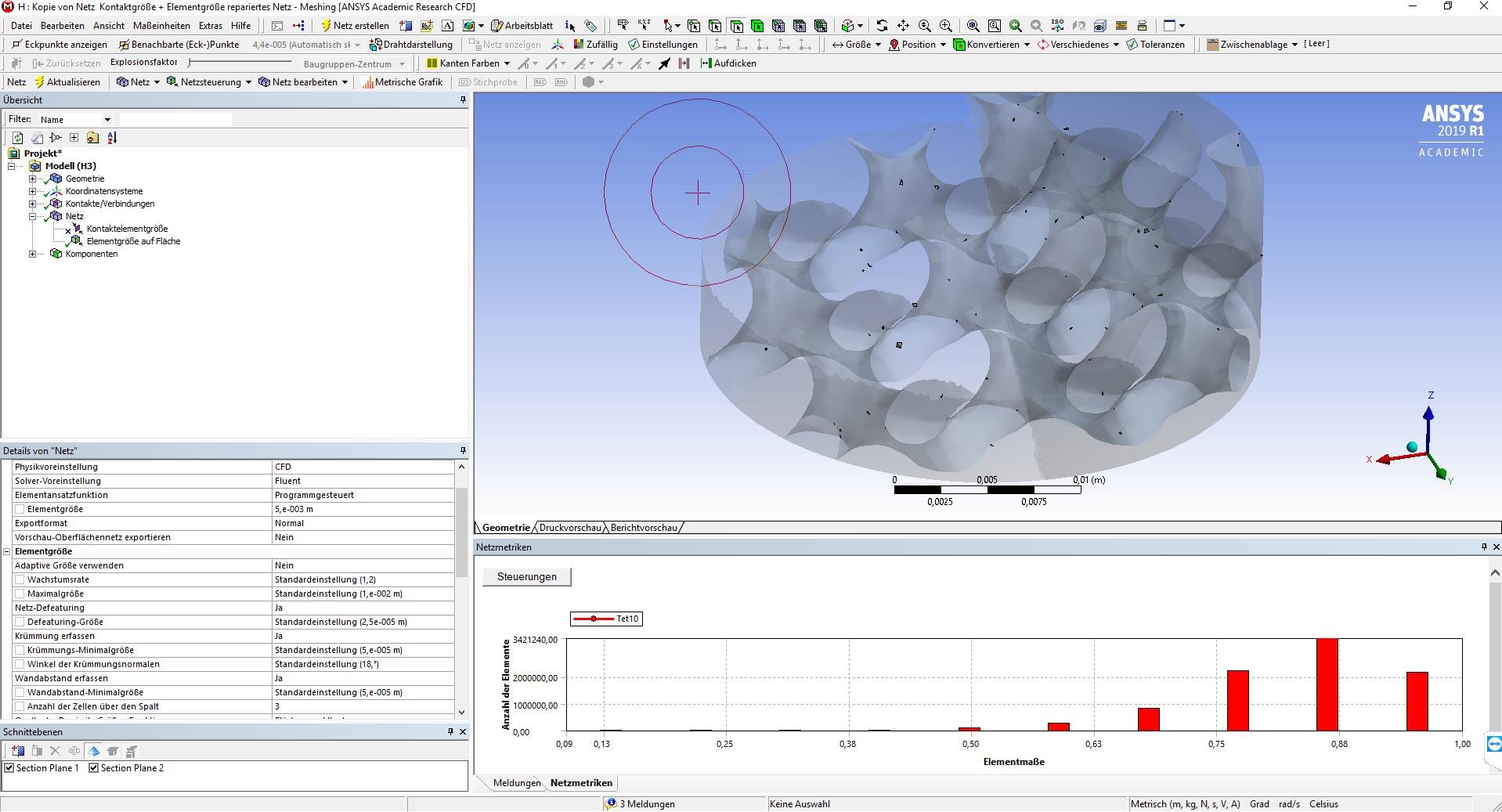Viewport: 1502px width, 812px height.
Task: Switch to the Meldungen tab
Action: (516, 783)
